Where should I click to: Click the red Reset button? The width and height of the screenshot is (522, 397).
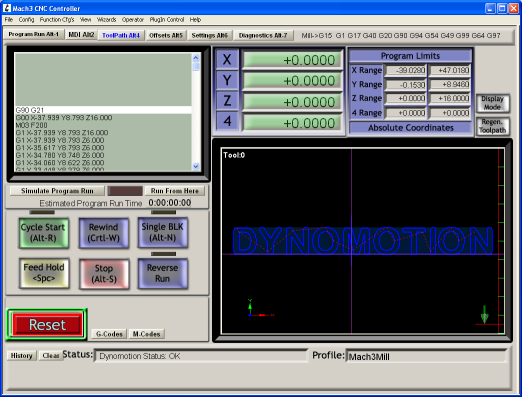47,325
